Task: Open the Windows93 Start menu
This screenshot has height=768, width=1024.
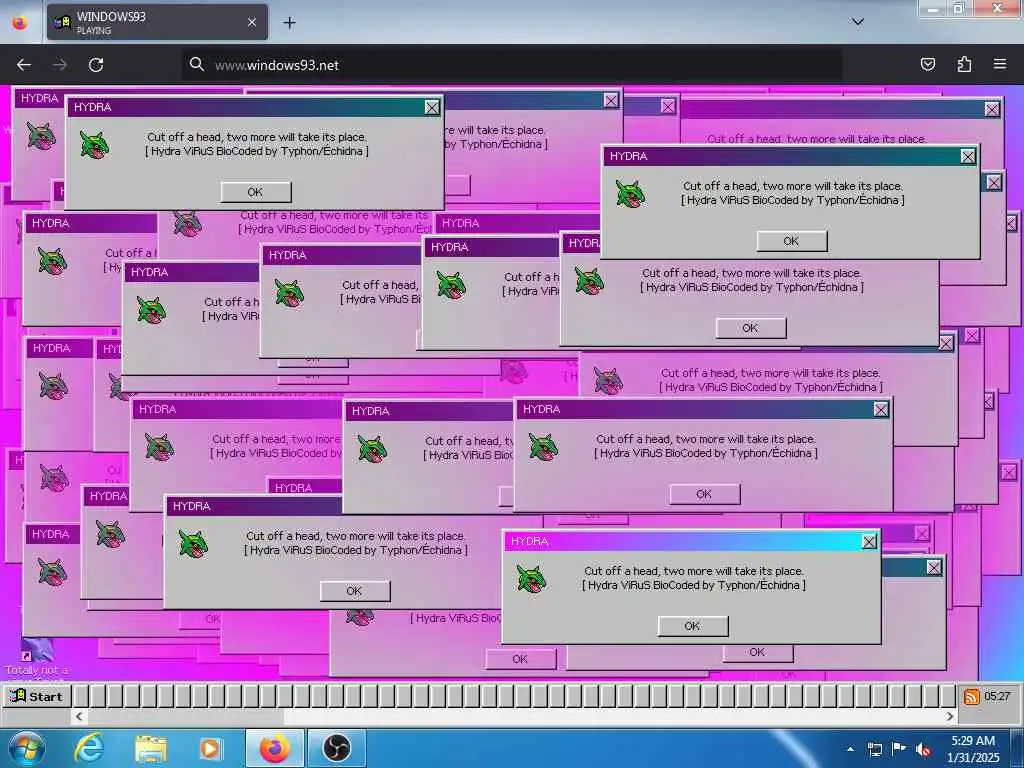Action: 36,696
